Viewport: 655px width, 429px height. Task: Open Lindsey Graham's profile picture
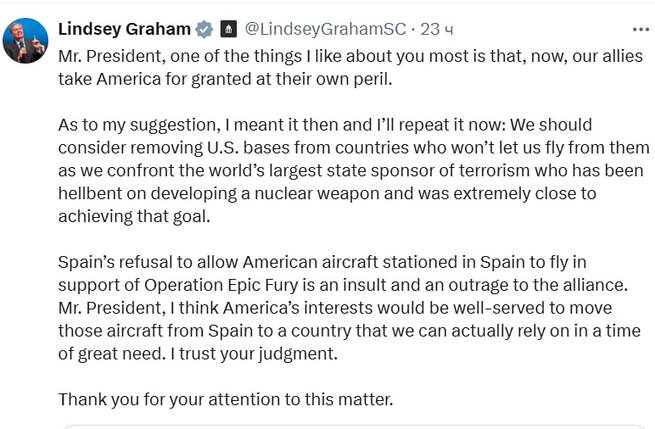27,41
